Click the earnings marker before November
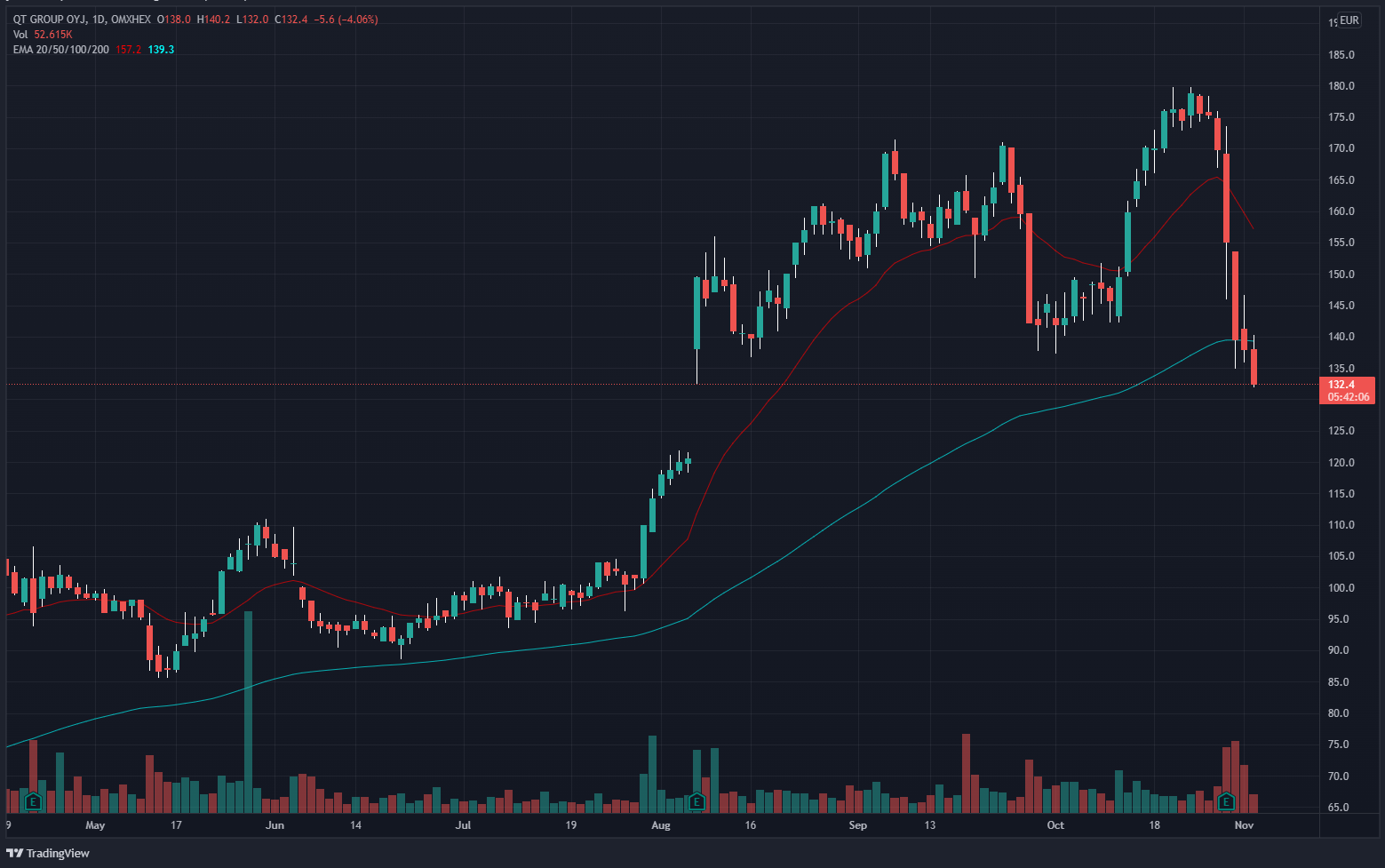Image resolution: width=1385 pixels, height=868 pixels. pos(1227,802)
